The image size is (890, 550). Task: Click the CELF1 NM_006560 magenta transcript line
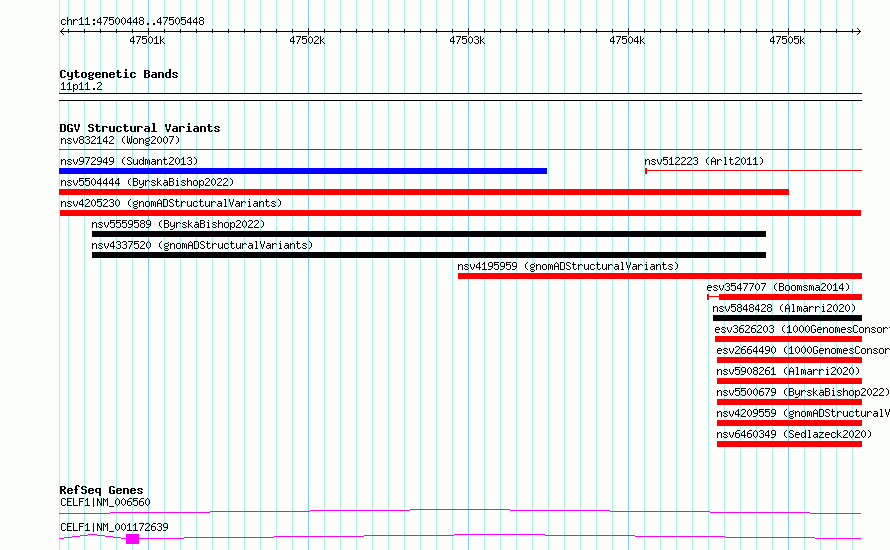pos(460,511)
